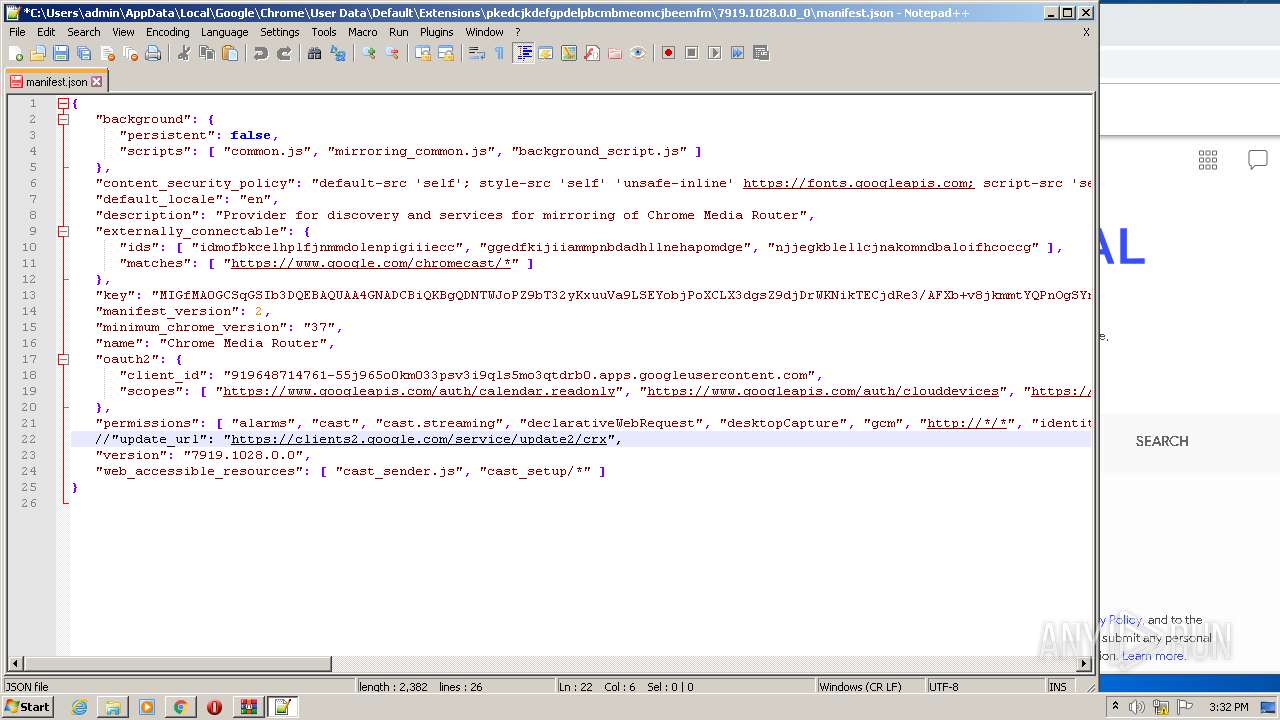This screenshot has height=720, width=1280.
Task: Open a file using the Open folder icon
Action: click(x=38, y=53)
